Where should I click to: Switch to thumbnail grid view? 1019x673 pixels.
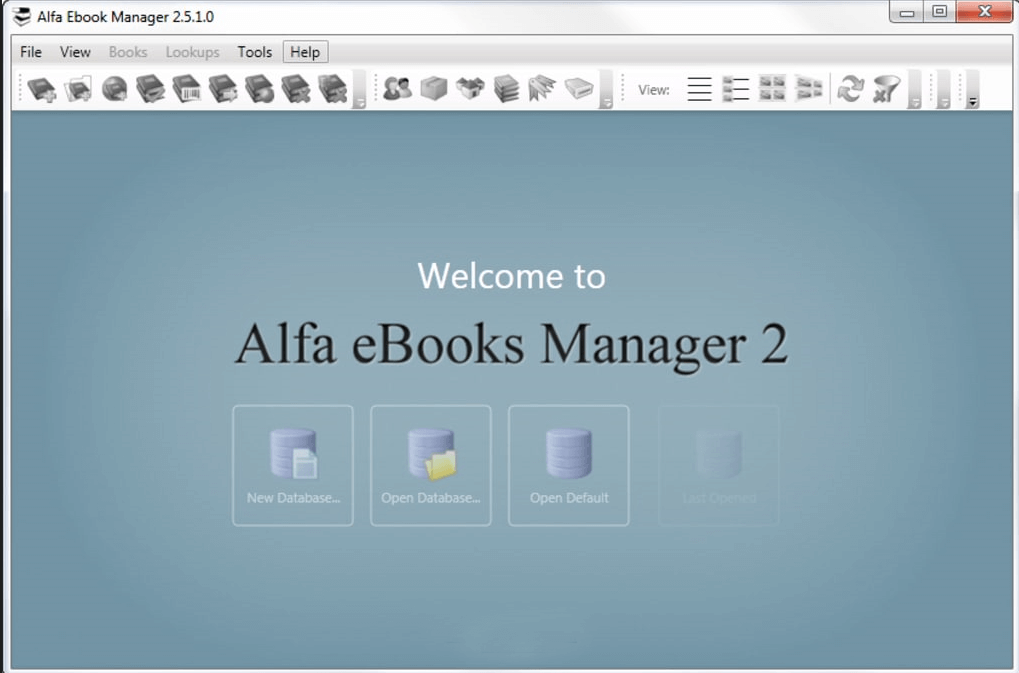click(x=772, y=89)
